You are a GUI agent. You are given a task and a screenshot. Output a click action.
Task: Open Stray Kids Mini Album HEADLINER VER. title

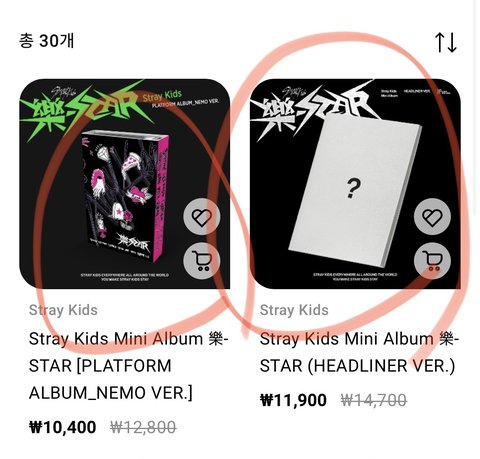359,352
